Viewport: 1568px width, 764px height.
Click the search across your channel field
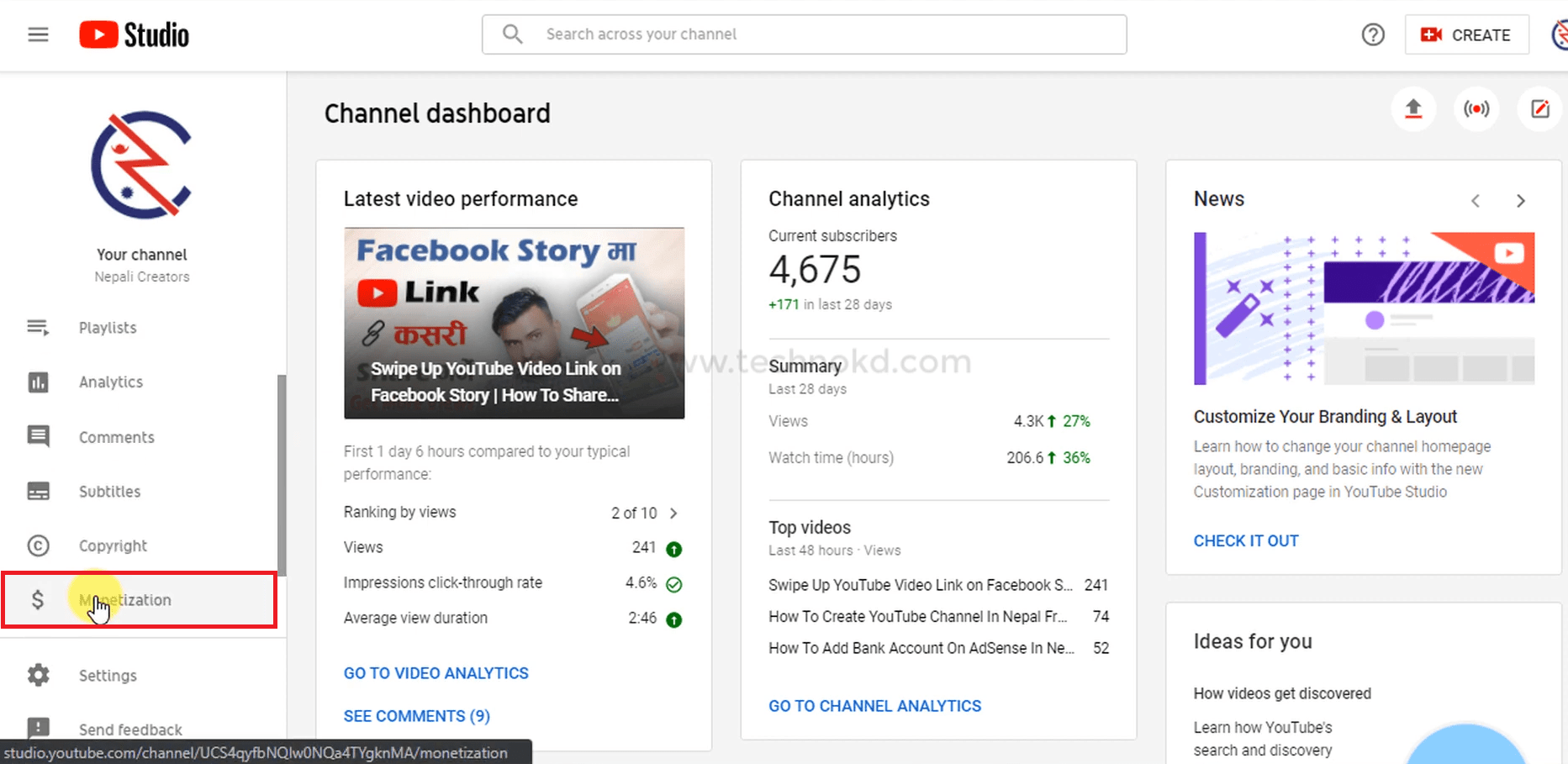coord(804,34)
